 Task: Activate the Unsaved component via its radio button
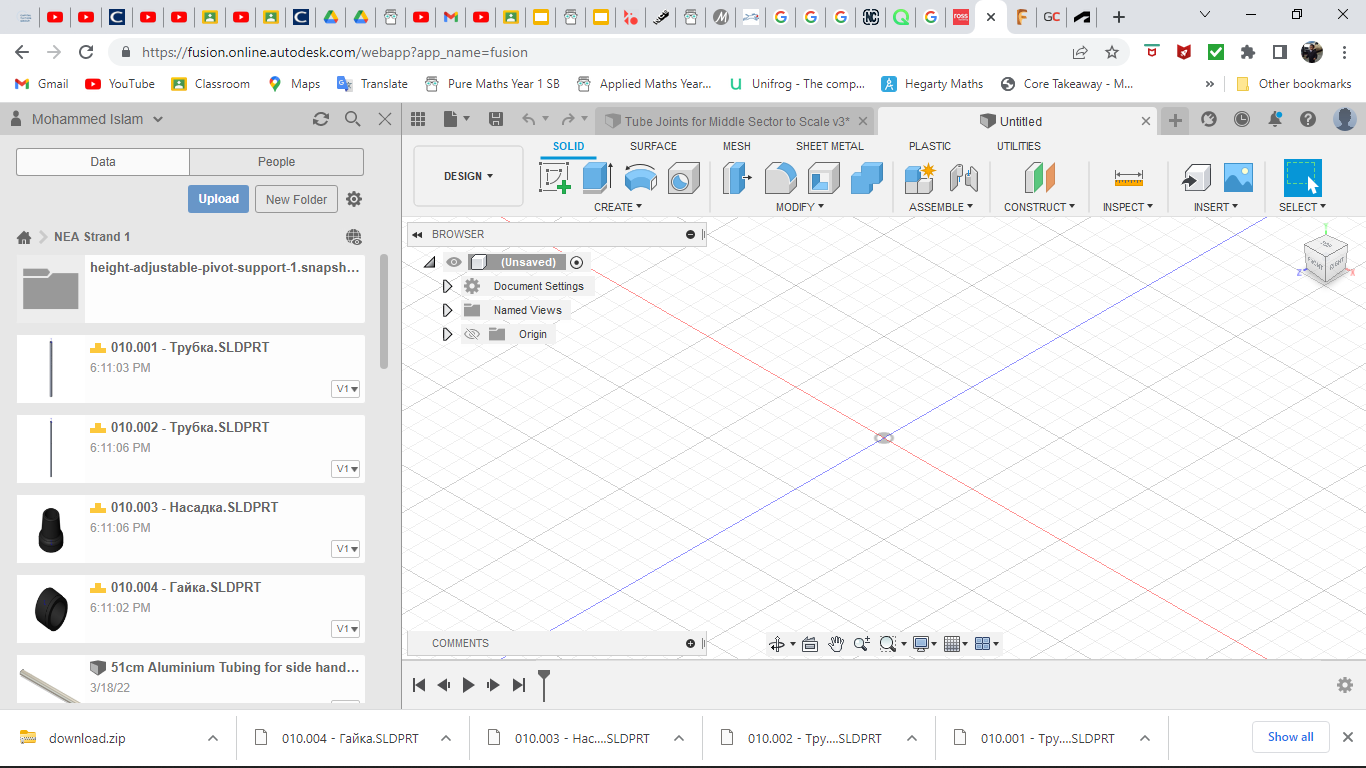pos(576,261)
